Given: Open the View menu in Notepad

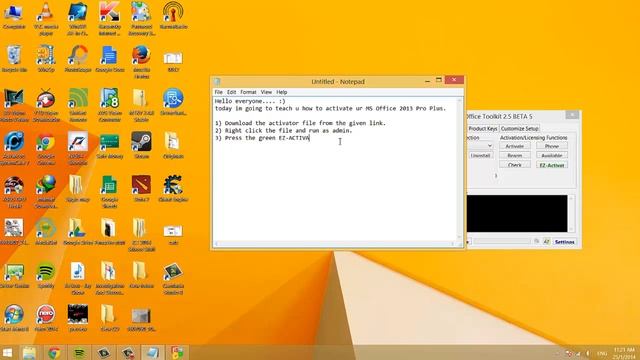Looking at the screenshot, I should pyautogui.click(x=266, y=92).
